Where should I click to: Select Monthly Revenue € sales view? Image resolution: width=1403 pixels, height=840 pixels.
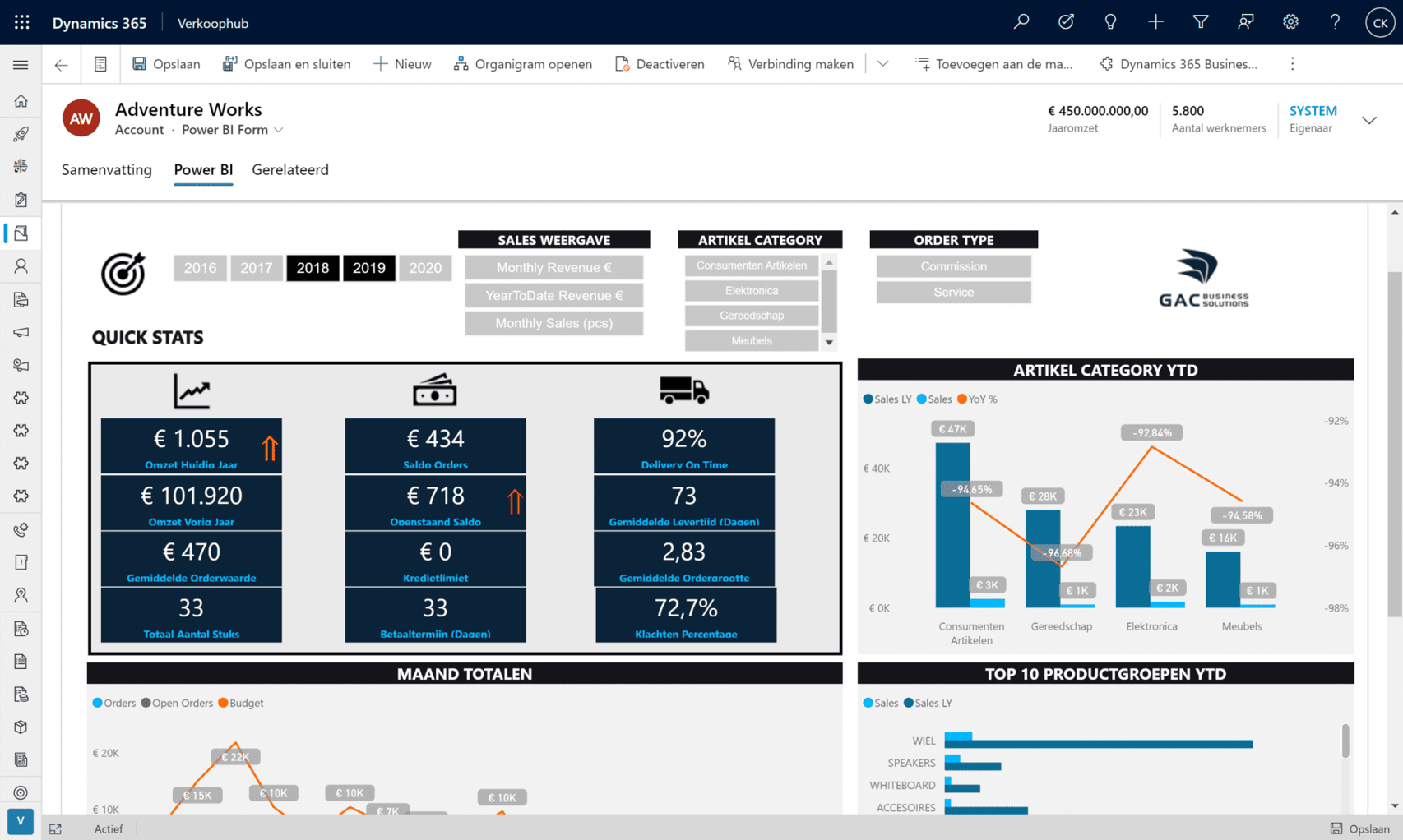point(554,267)
